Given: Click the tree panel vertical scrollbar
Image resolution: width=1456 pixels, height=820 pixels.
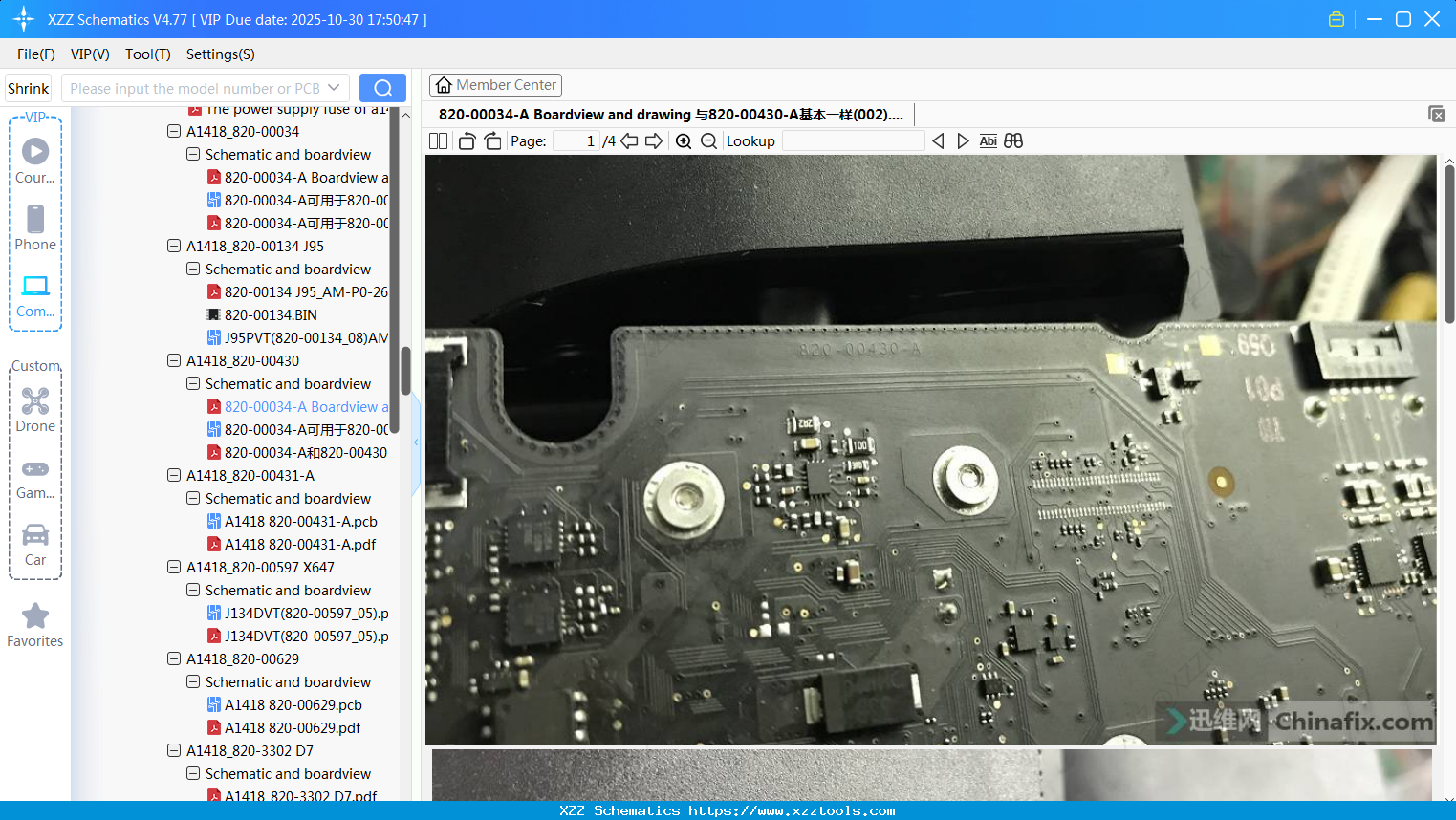Looking at the screenshot, I should (x=405, y=371).
